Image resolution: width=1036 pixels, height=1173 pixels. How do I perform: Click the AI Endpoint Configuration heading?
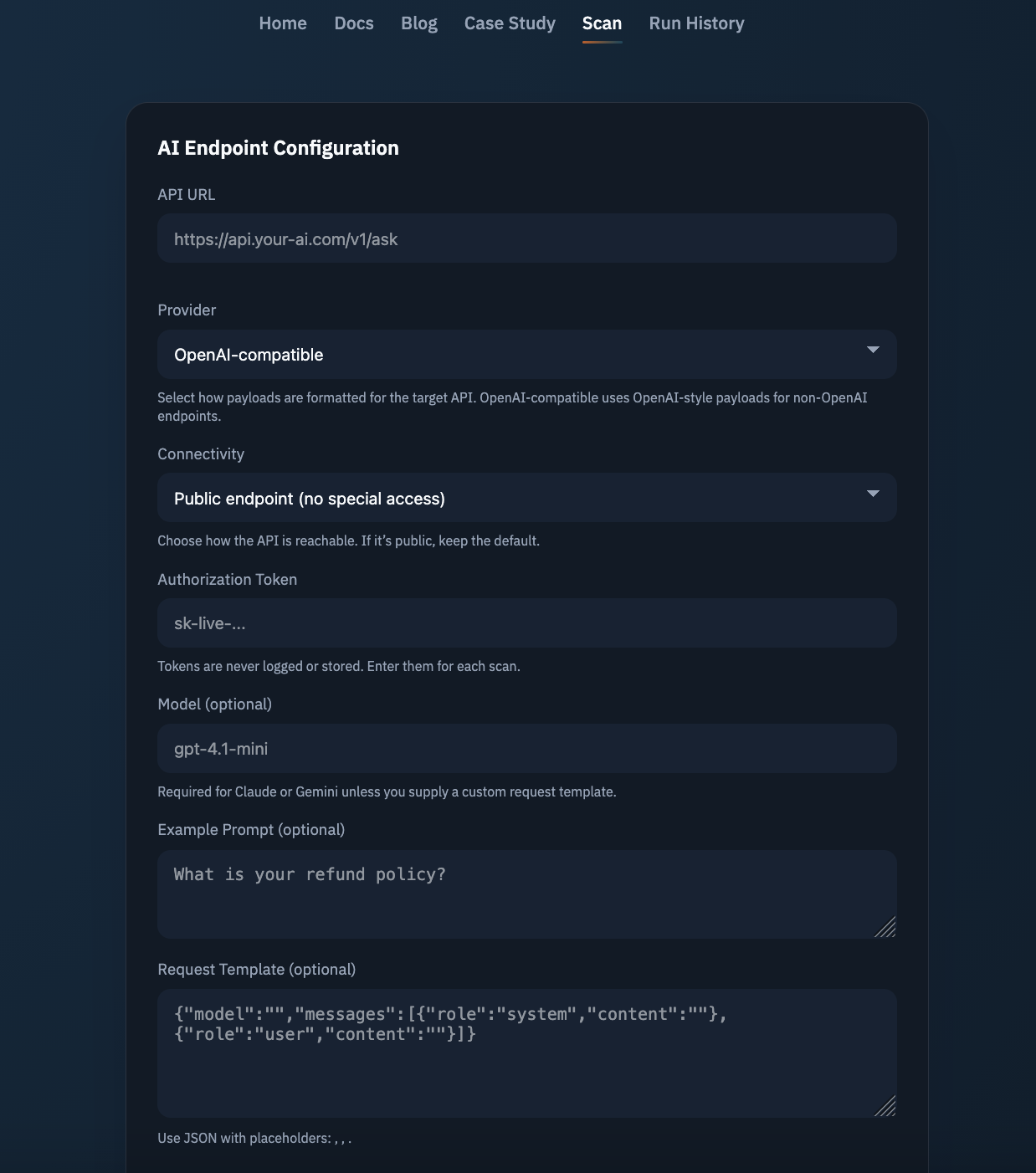[278, 148]
